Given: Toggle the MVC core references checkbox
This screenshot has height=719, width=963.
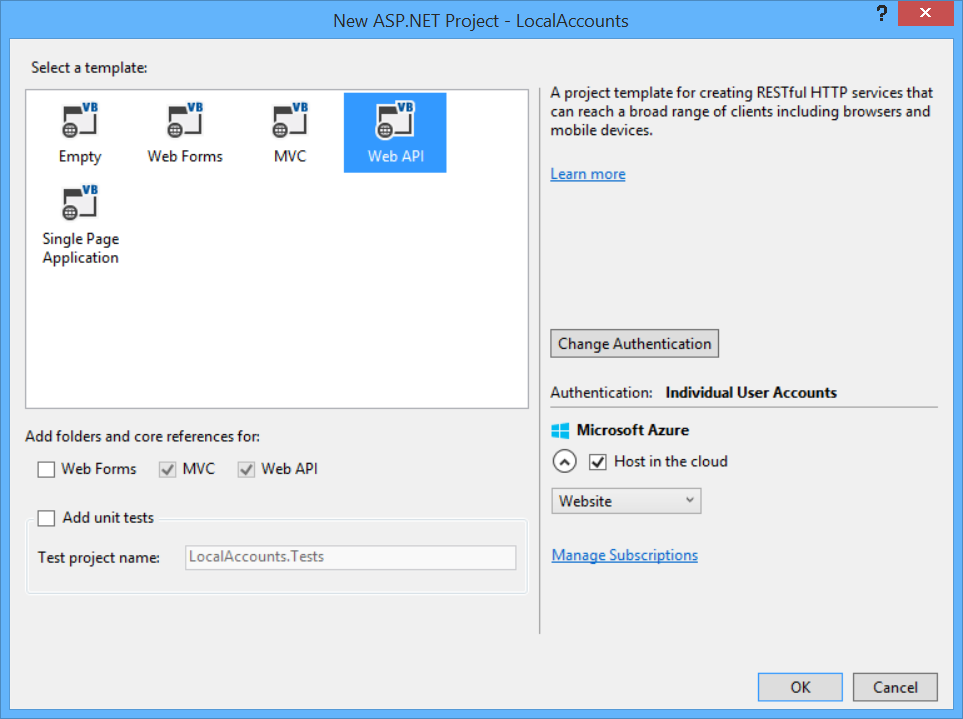Looking at the screenshot, I should (x=167, y=469).
